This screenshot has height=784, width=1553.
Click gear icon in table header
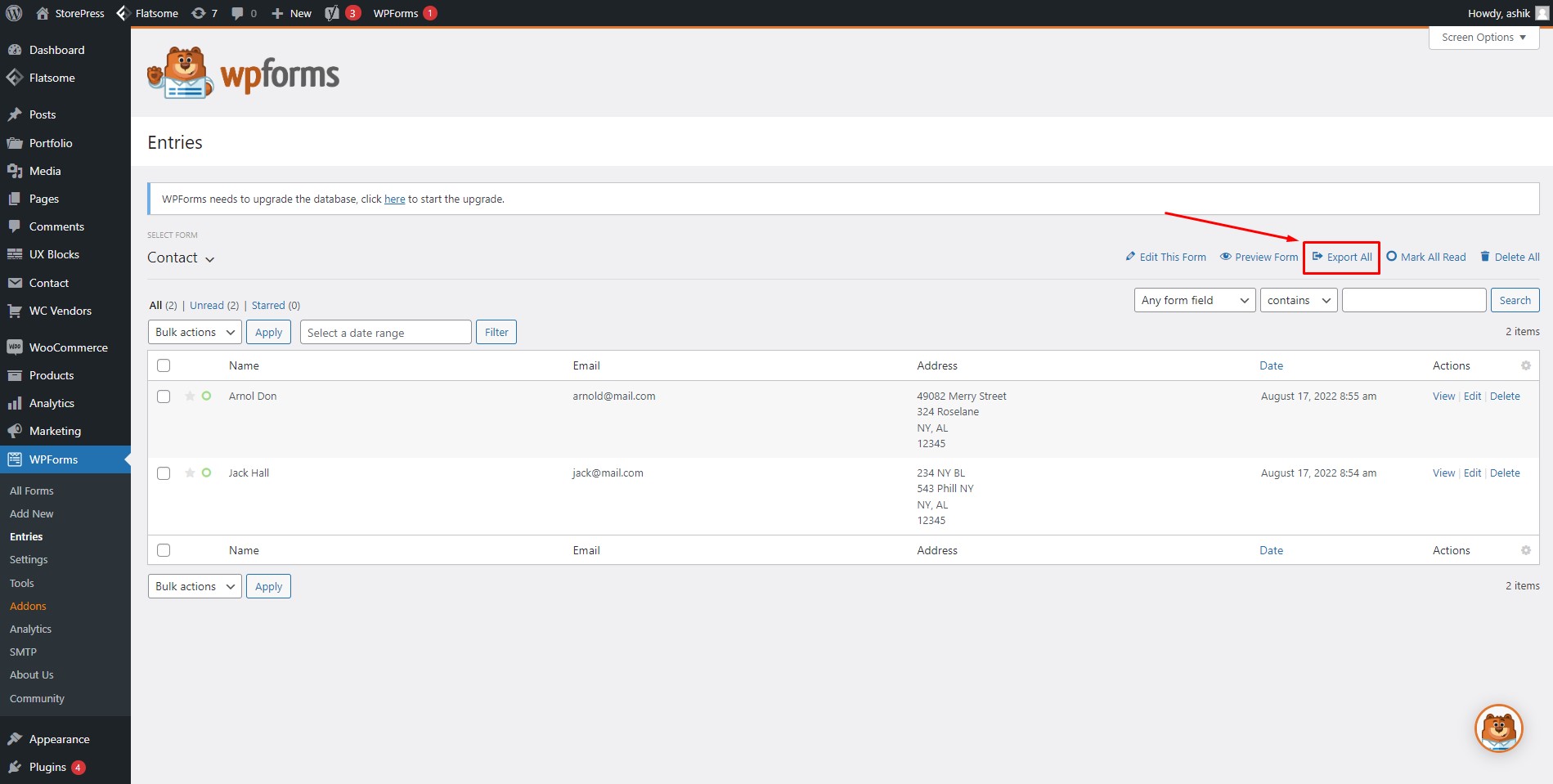pos(1525,365)
